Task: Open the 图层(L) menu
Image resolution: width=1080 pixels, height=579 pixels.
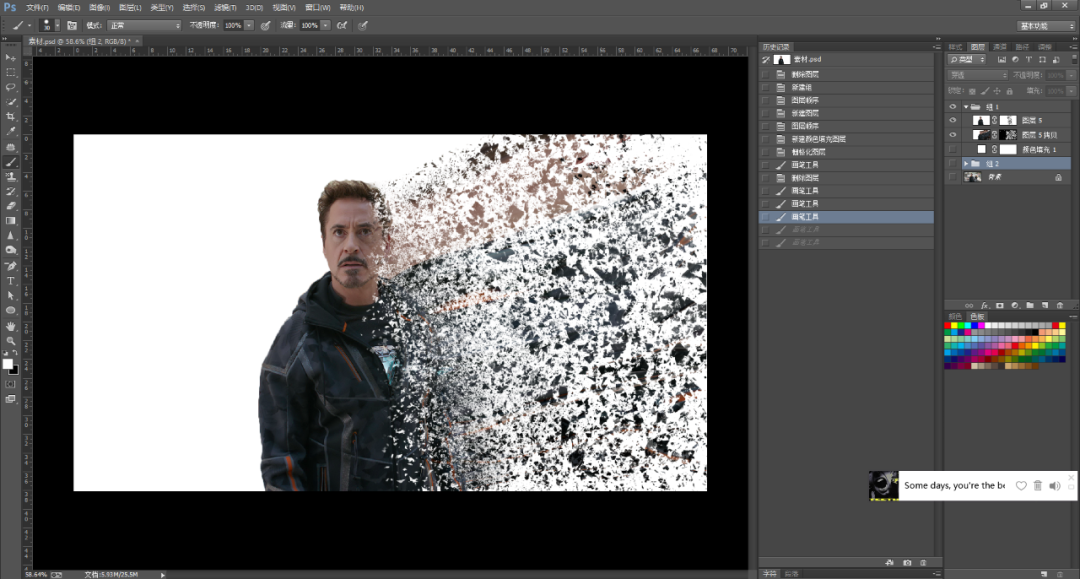Action: [x=129, y=8]
